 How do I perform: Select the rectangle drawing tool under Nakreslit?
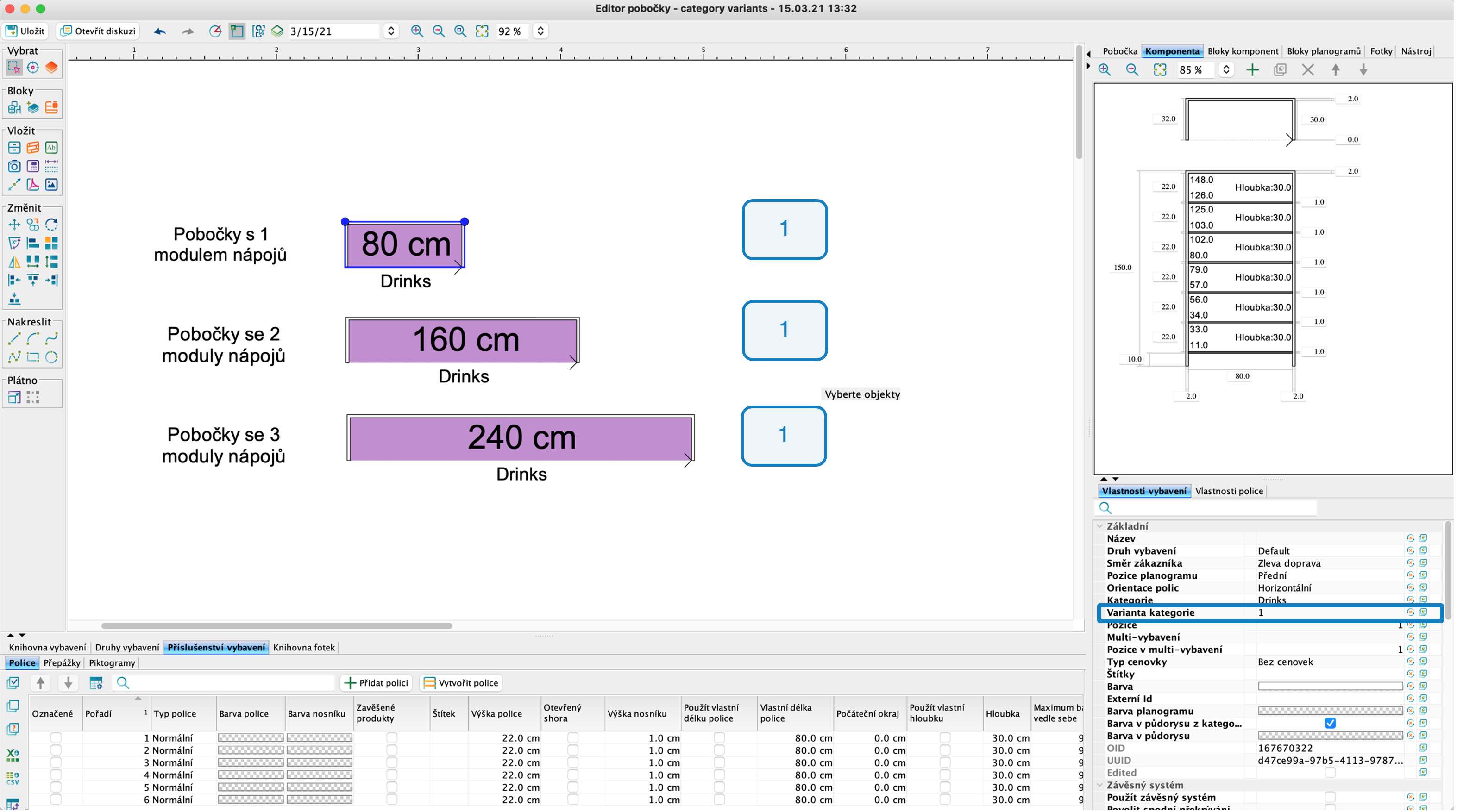pos(33,357)
